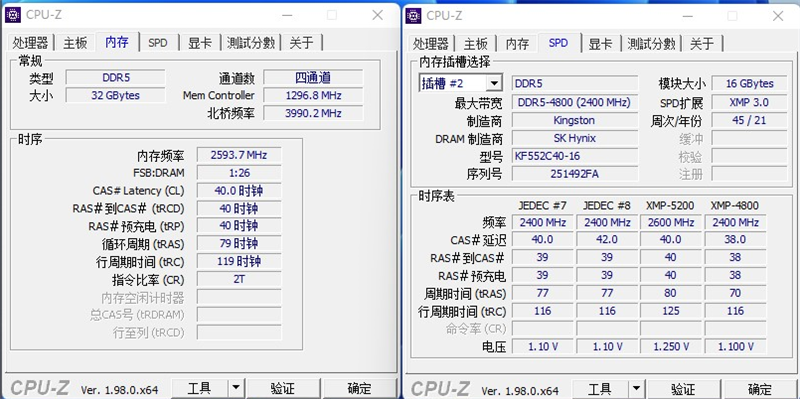
Task: Click the XMP-5200 column header
Action: click(670, 206)
